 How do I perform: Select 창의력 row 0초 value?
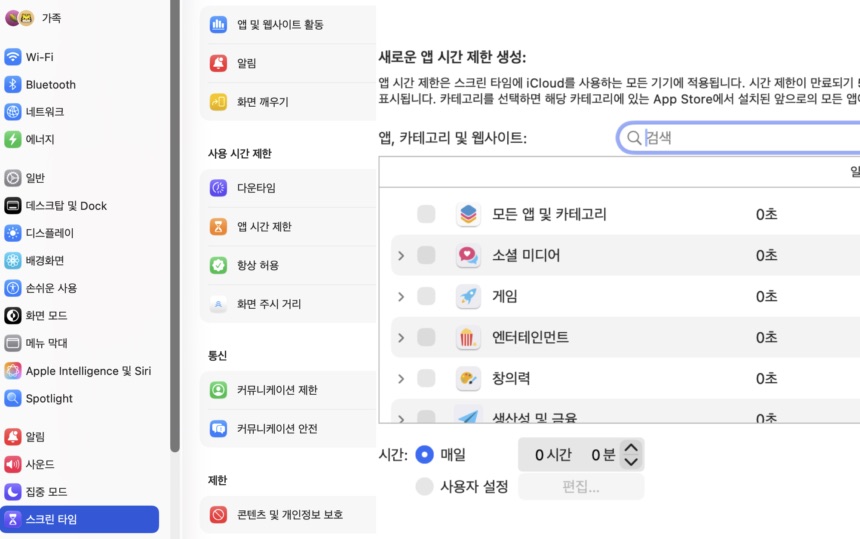pyautogui.click(x=766, y=379)
